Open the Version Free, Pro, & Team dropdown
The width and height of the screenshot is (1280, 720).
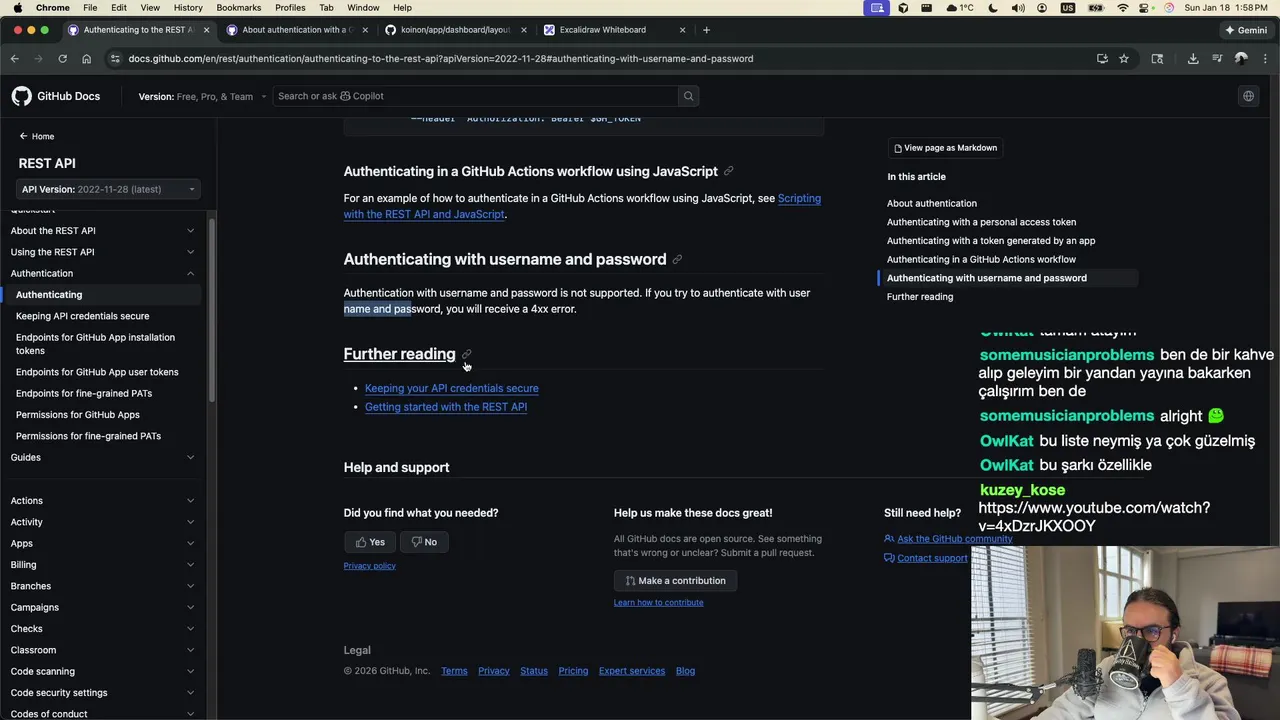click(x=203, y=96)
